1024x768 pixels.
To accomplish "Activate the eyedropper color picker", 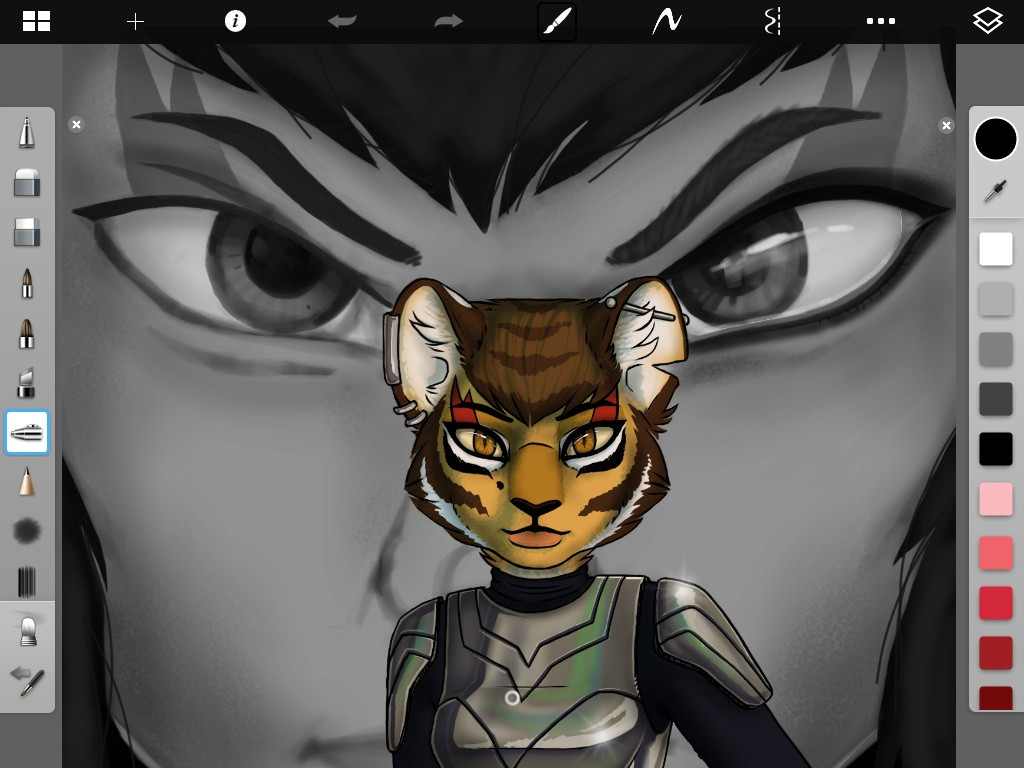I will (995, 192).
